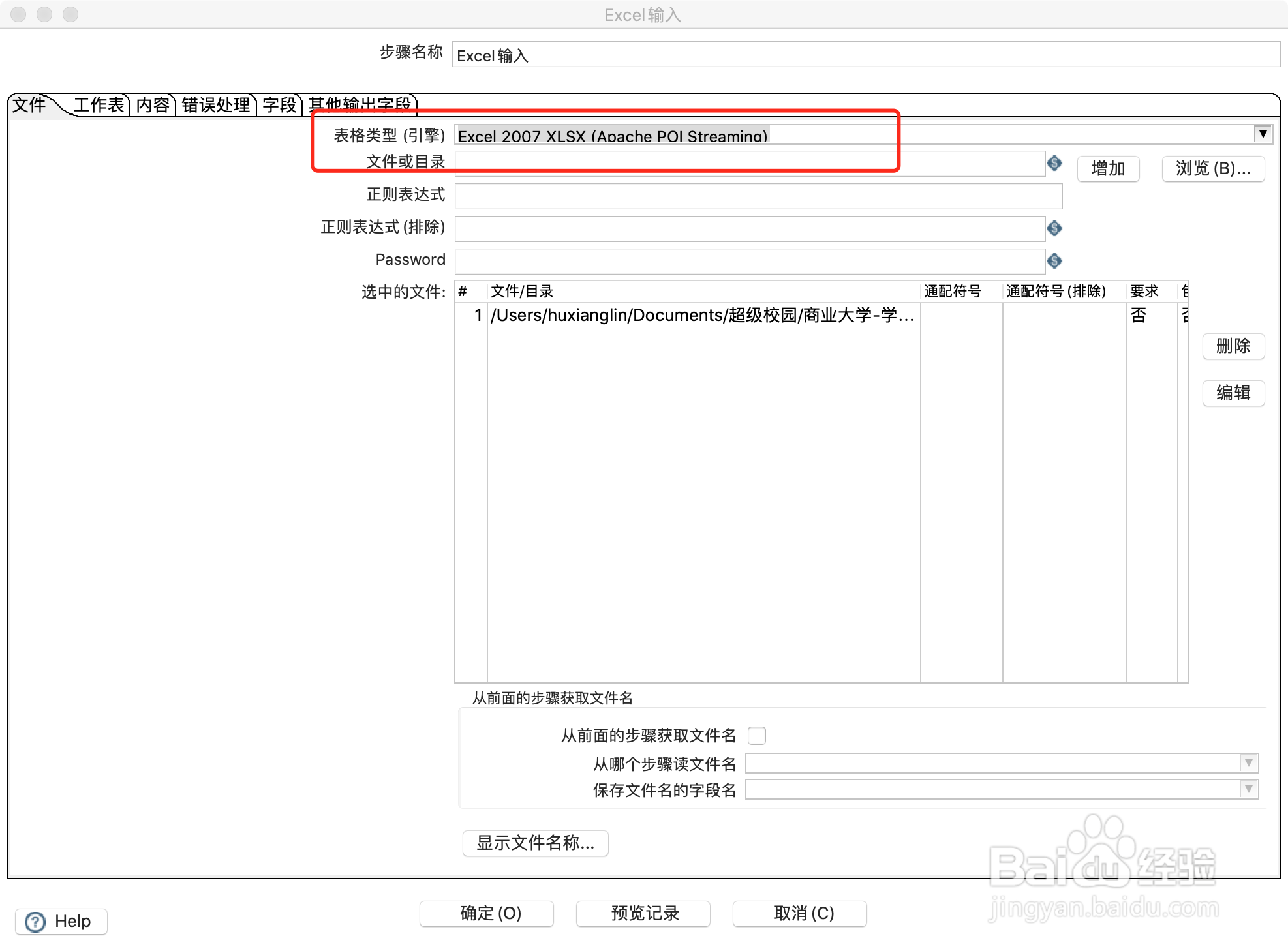Screen dimensions: 1288x951
Task: Click variable icon beside Password field
Action: [1054, 261]
